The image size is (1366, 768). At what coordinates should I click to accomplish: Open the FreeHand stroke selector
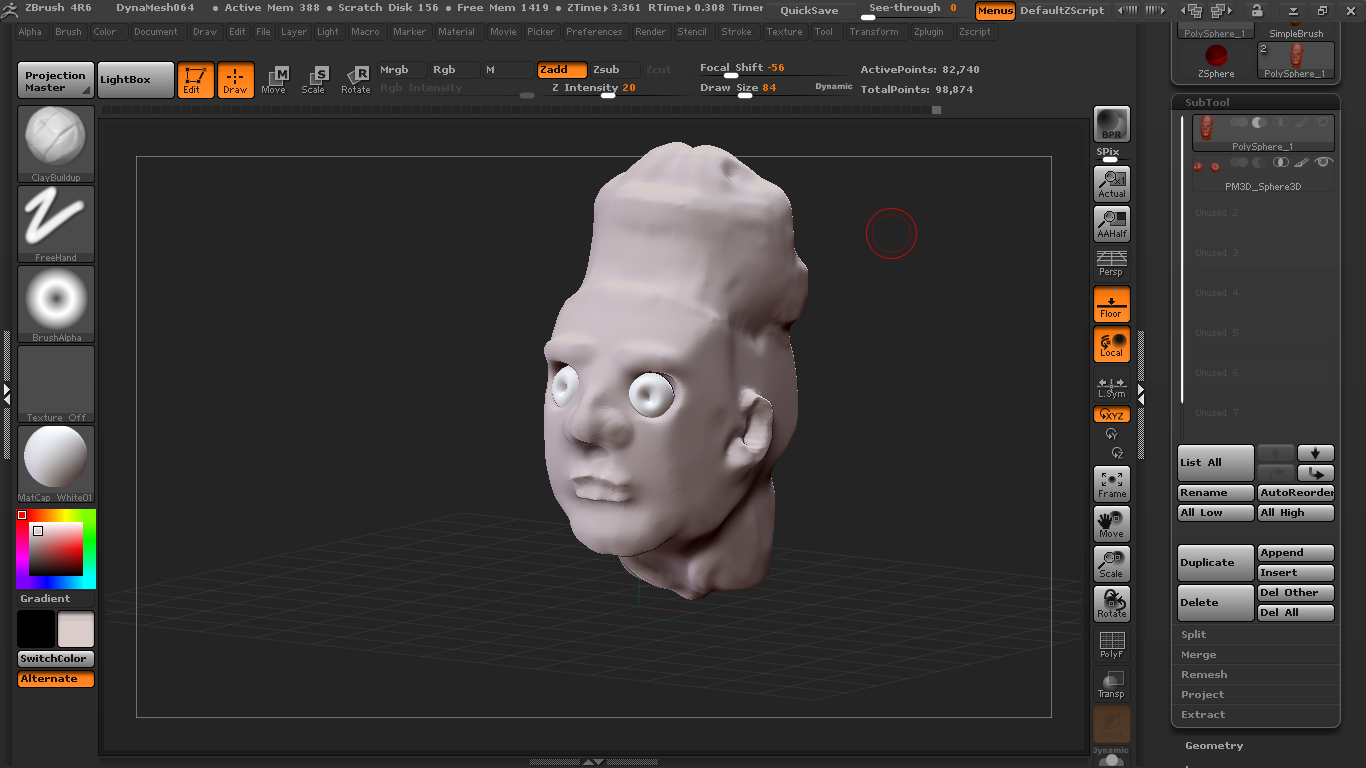(56, 222)
